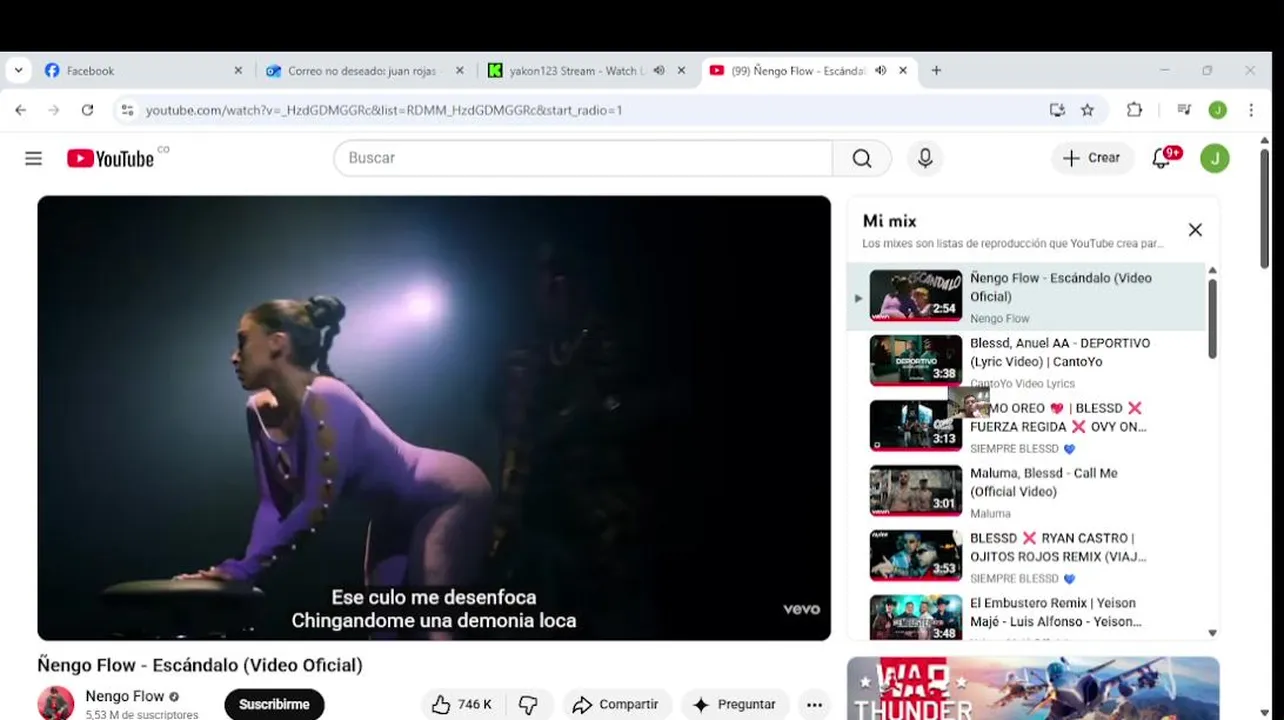
Task: Play Ñengo Flow Escándalo thumbnail in mix
Action: click(x=915, y=296)
